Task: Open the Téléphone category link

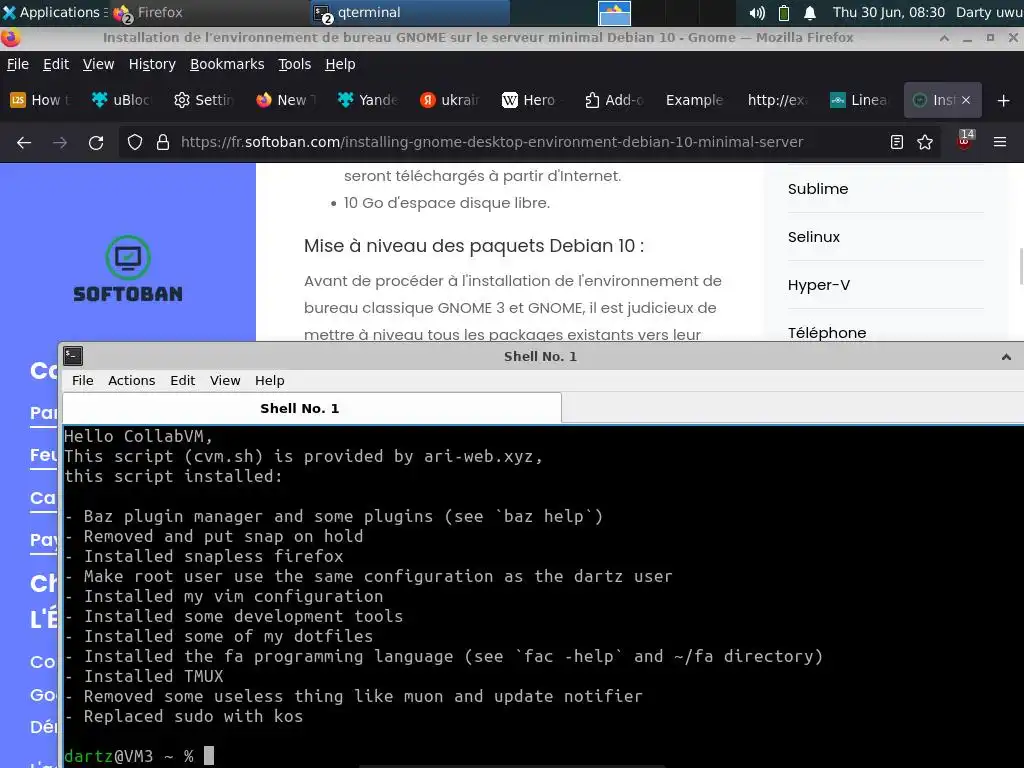Action: coord(827,332)
